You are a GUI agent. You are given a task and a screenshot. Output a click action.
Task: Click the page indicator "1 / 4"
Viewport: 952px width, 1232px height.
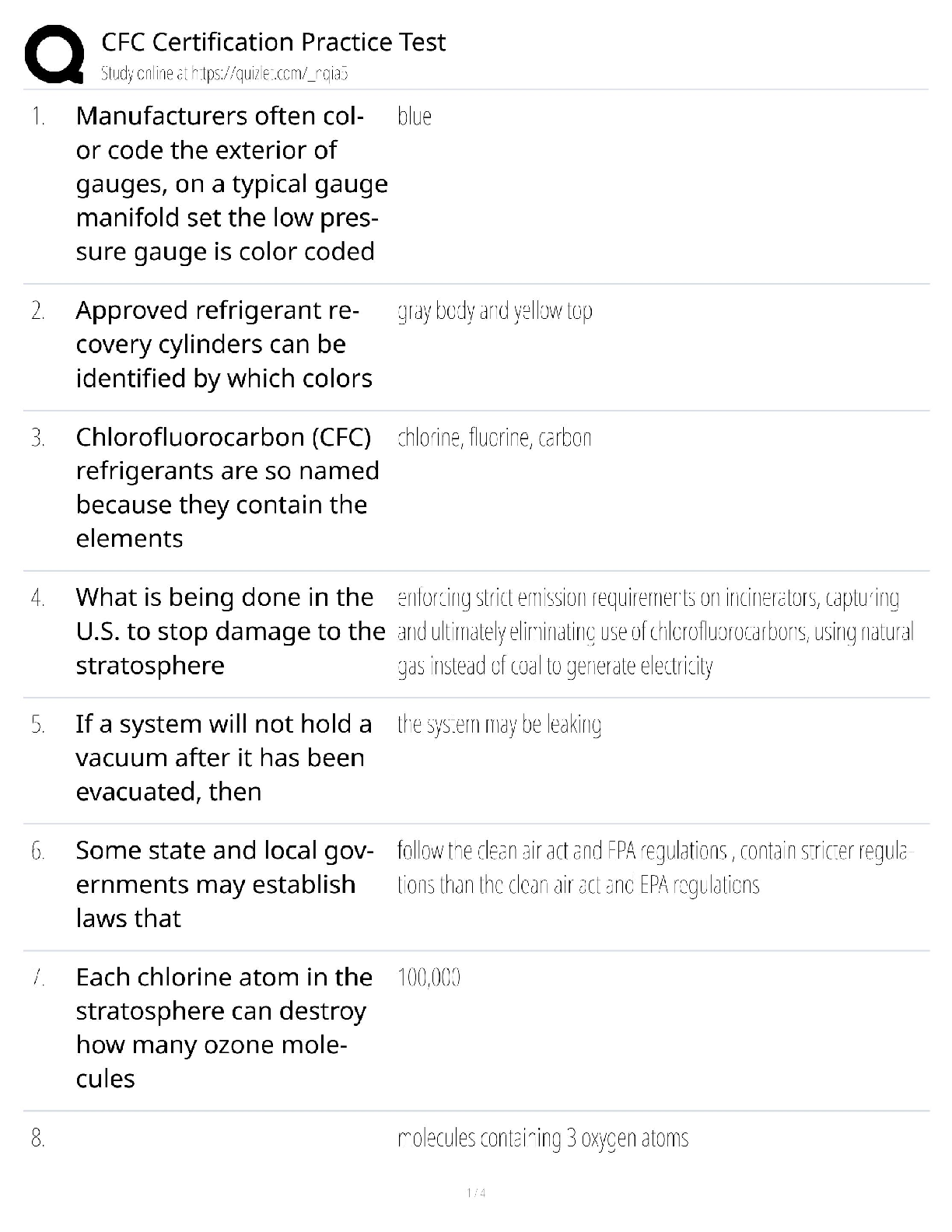(476, 1193)
